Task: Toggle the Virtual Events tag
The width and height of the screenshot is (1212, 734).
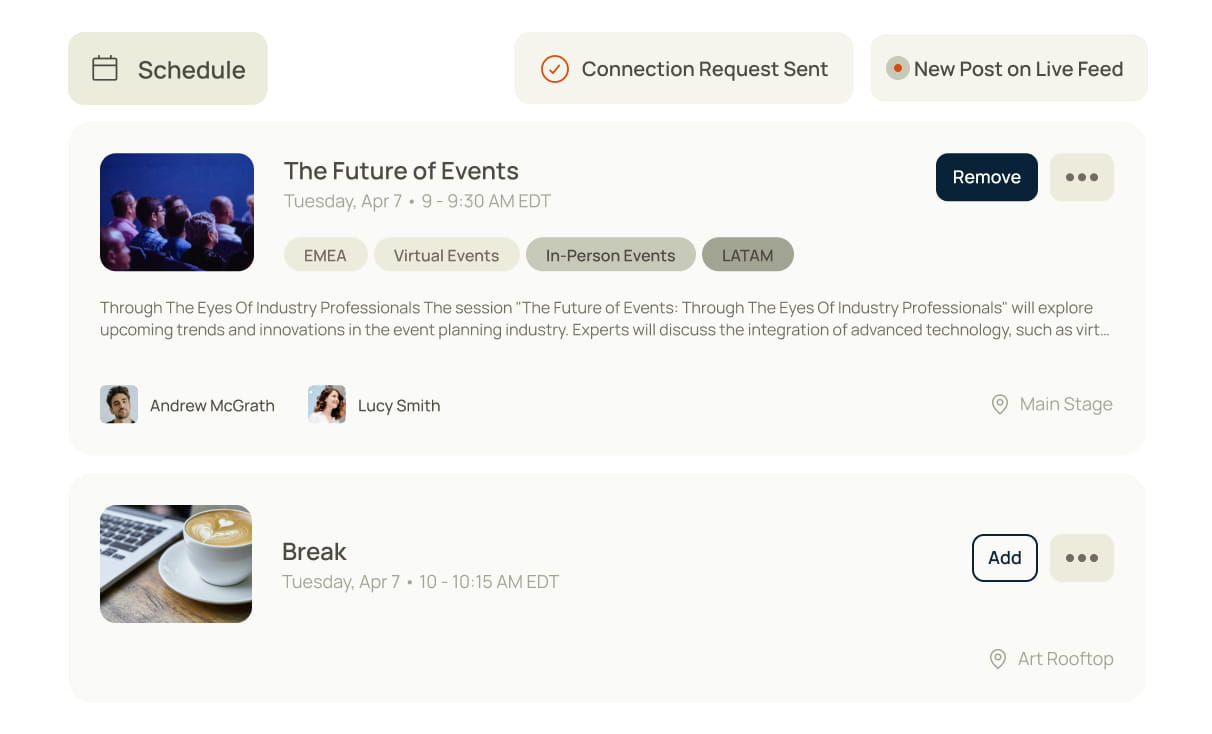Action: coord(446,255)
